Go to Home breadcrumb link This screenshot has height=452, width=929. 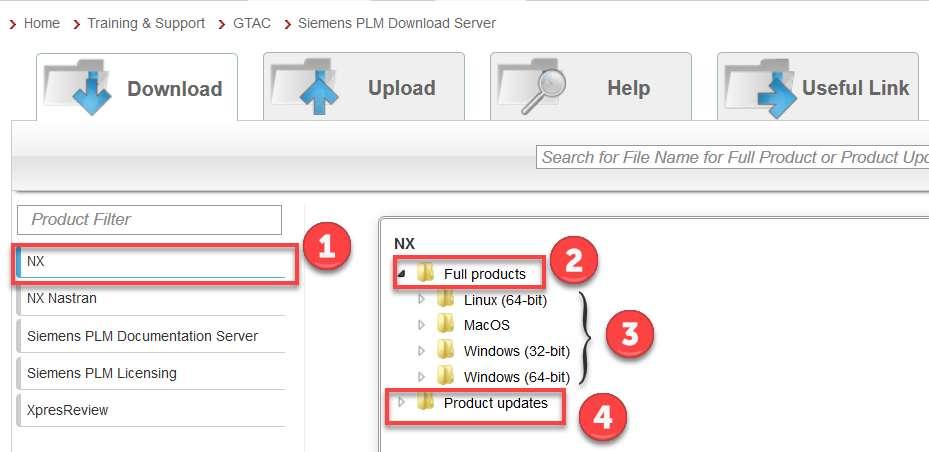[x=41, y=24]
